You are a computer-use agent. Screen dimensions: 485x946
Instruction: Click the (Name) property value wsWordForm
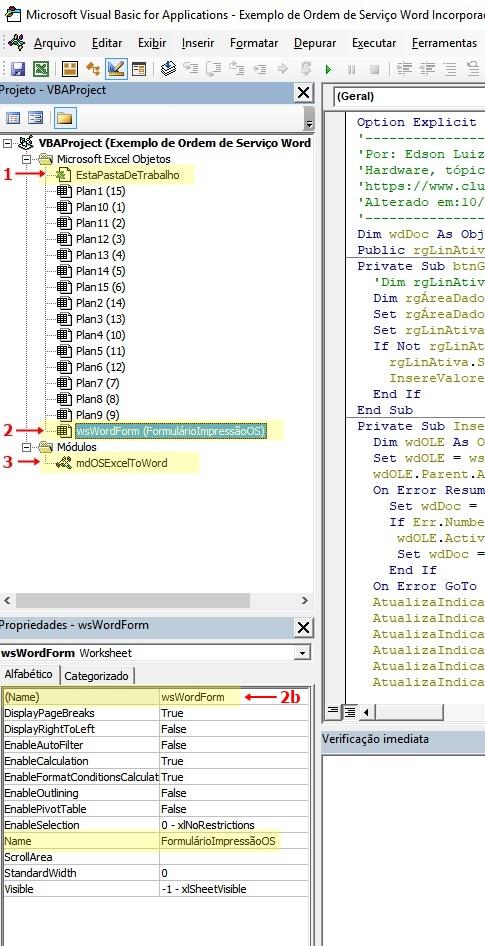pyautogui.click(x=234, y=697)
